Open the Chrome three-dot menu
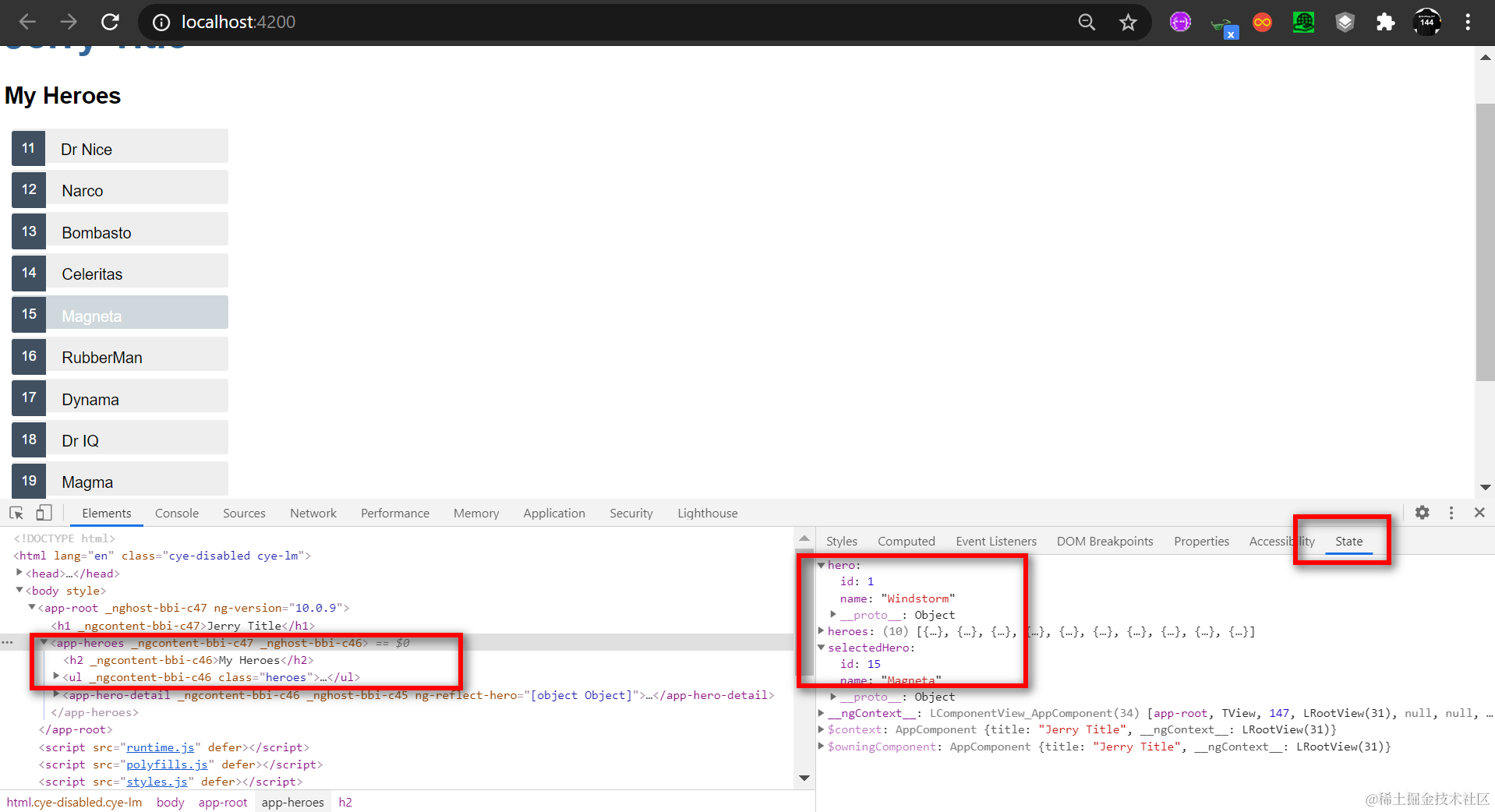This screenshot has width=1495, height=812. click(x=1468, y=23)
